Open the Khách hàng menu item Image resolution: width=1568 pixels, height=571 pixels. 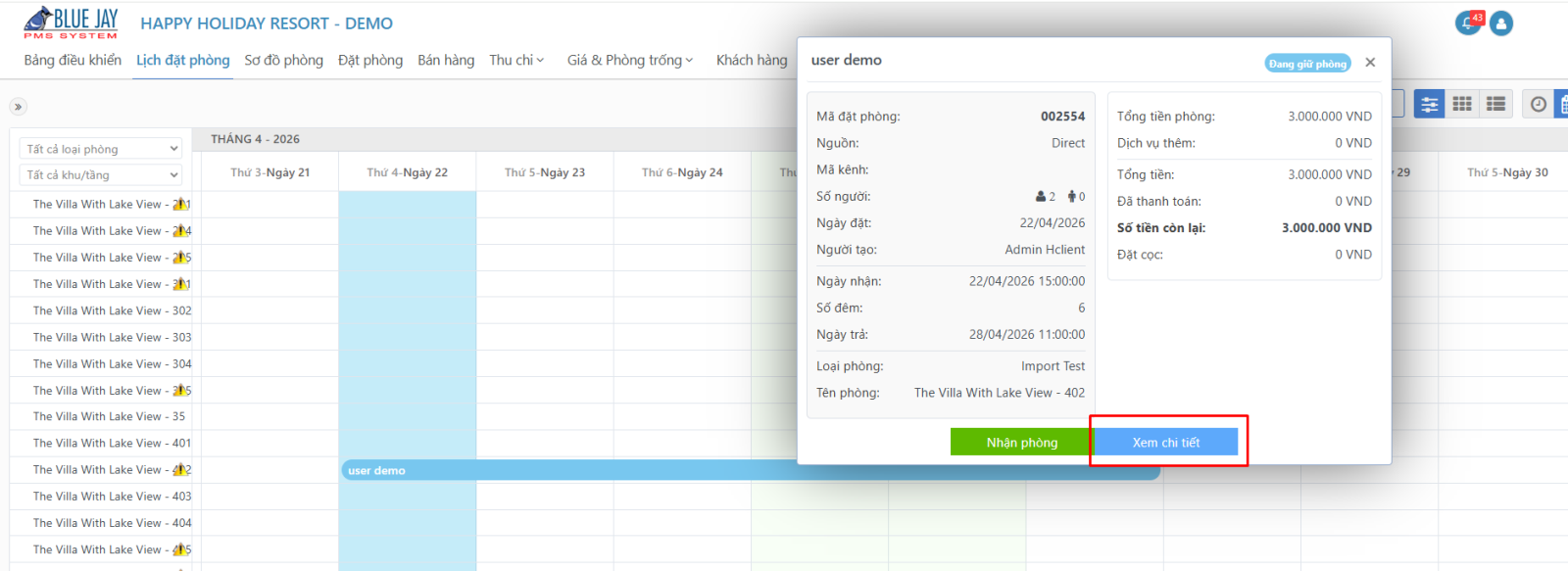(752, 60)
